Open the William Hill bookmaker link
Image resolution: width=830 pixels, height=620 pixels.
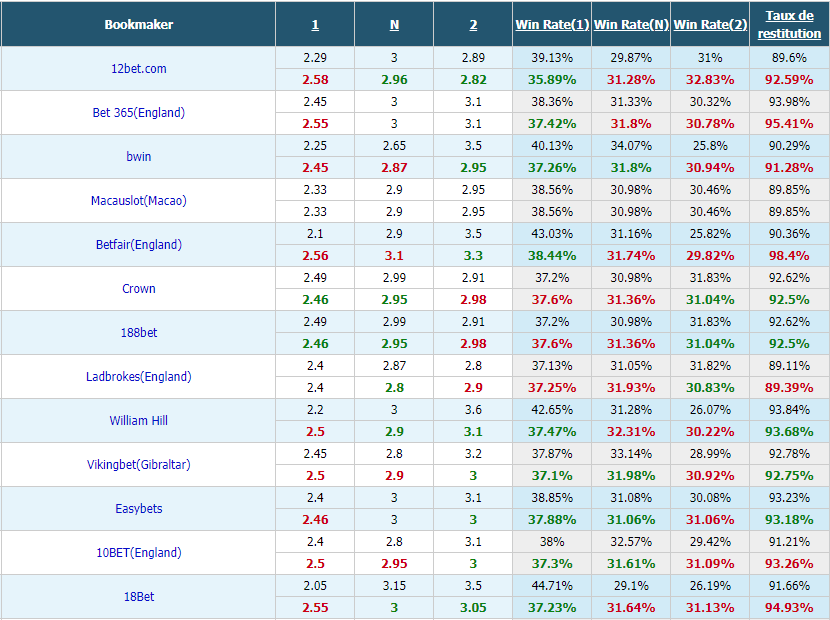tap(139, 420)
